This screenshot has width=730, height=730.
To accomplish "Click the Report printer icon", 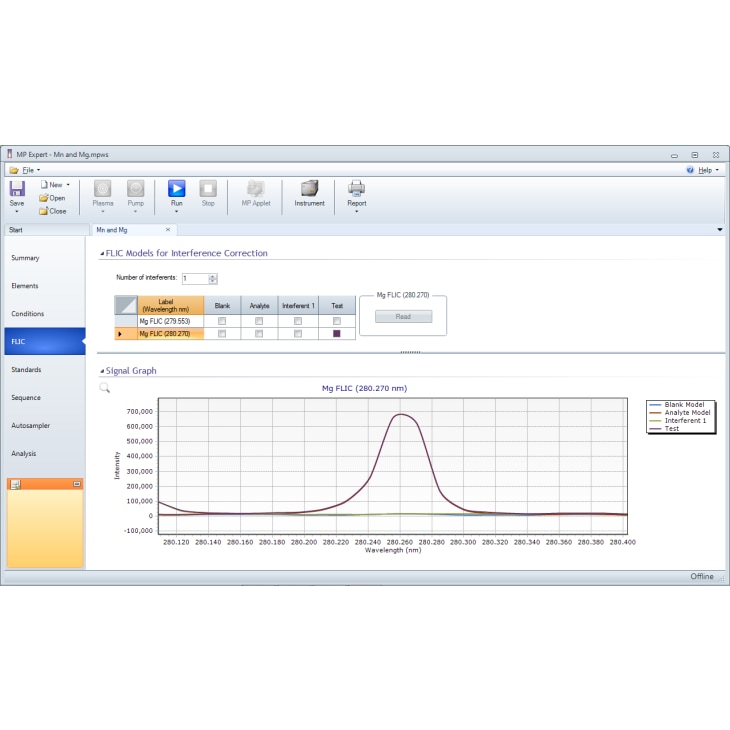I will pos(356,188).
